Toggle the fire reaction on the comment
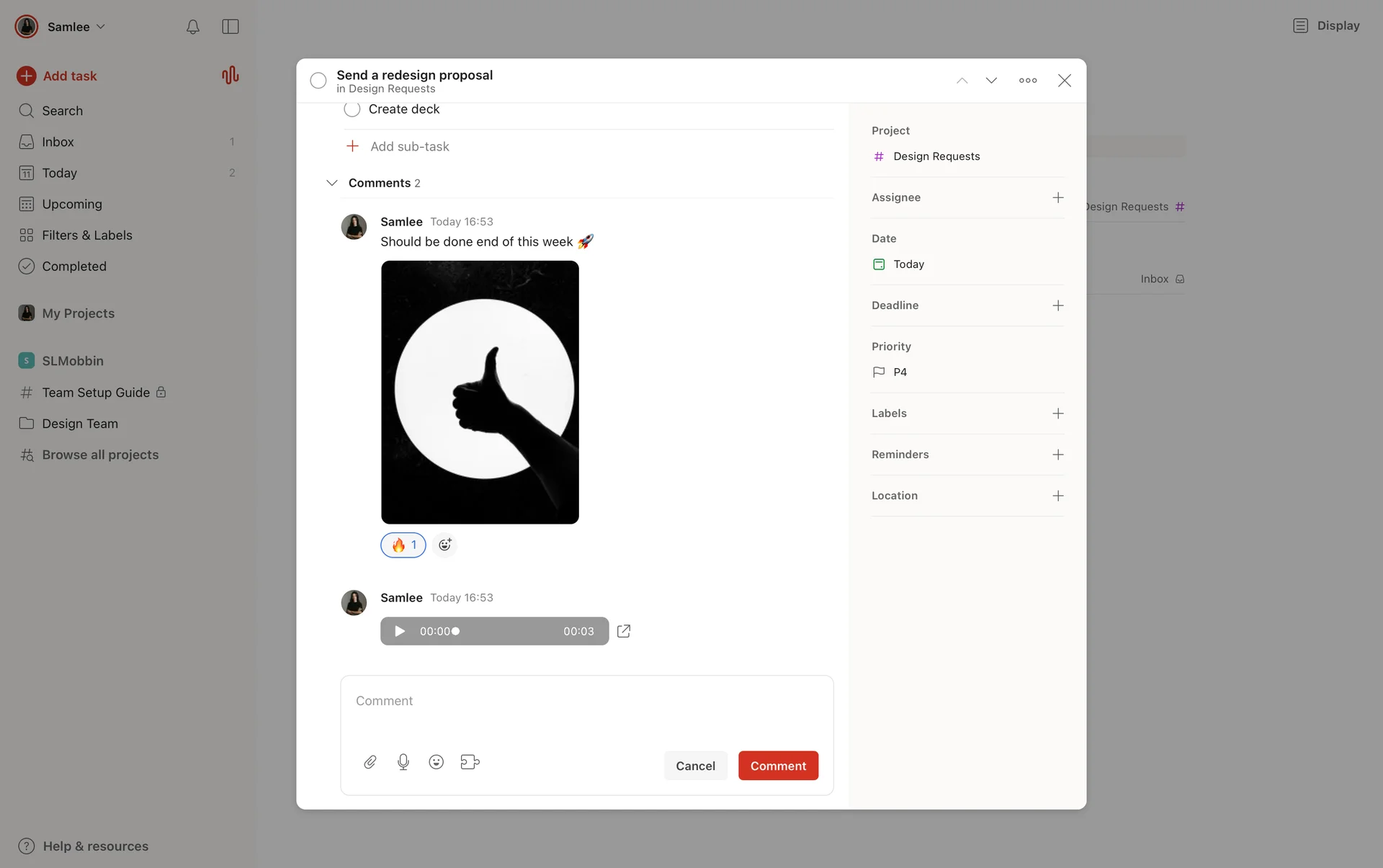 pyautogui.click(x=403, y=545)
